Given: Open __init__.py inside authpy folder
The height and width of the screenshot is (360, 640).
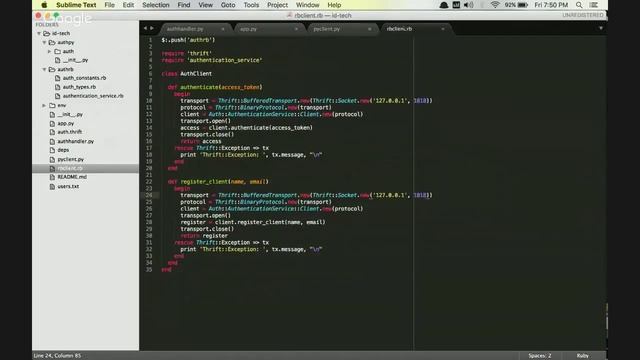Looking at the screenshot, I should (x=76, y=60).
